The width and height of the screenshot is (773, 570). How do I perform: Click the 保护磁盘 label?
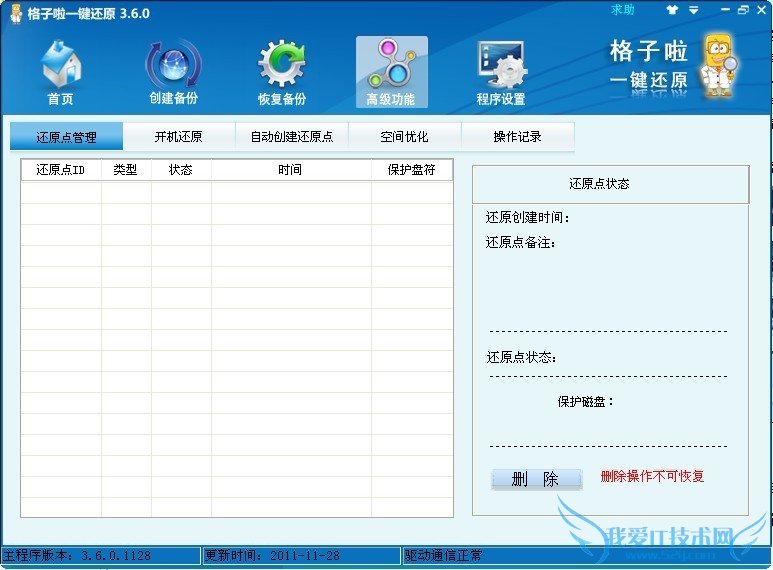pos(586,402)
